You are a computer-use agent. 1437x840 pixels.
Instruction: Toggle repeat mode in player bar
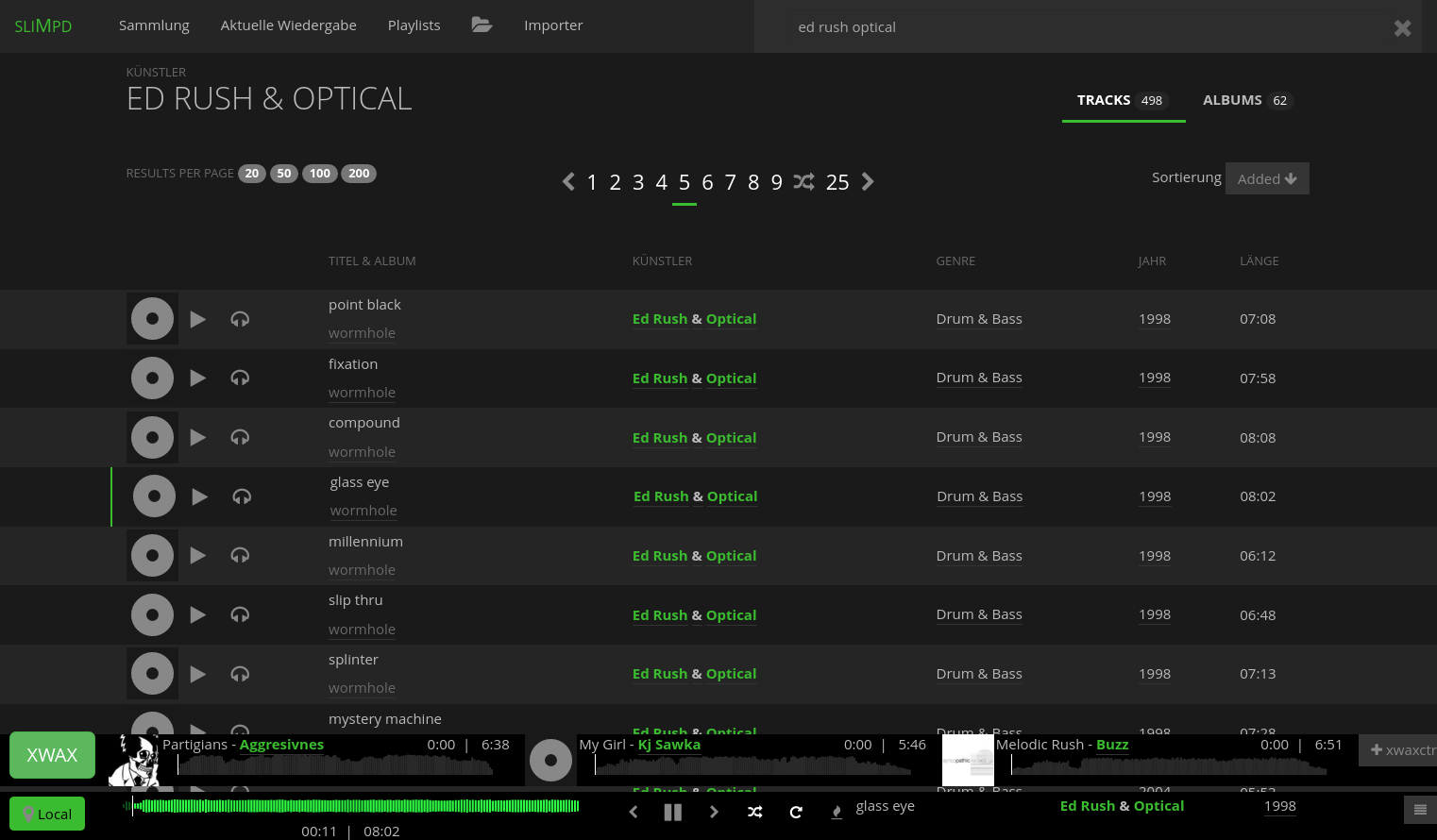point(796,812)
